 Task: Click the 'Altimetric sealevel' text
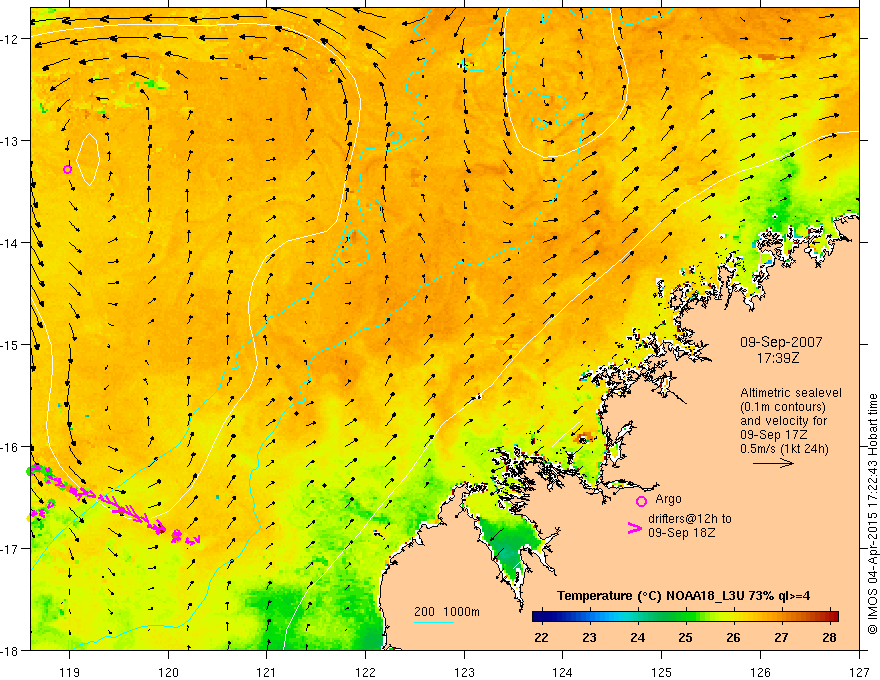click(791, 393)
